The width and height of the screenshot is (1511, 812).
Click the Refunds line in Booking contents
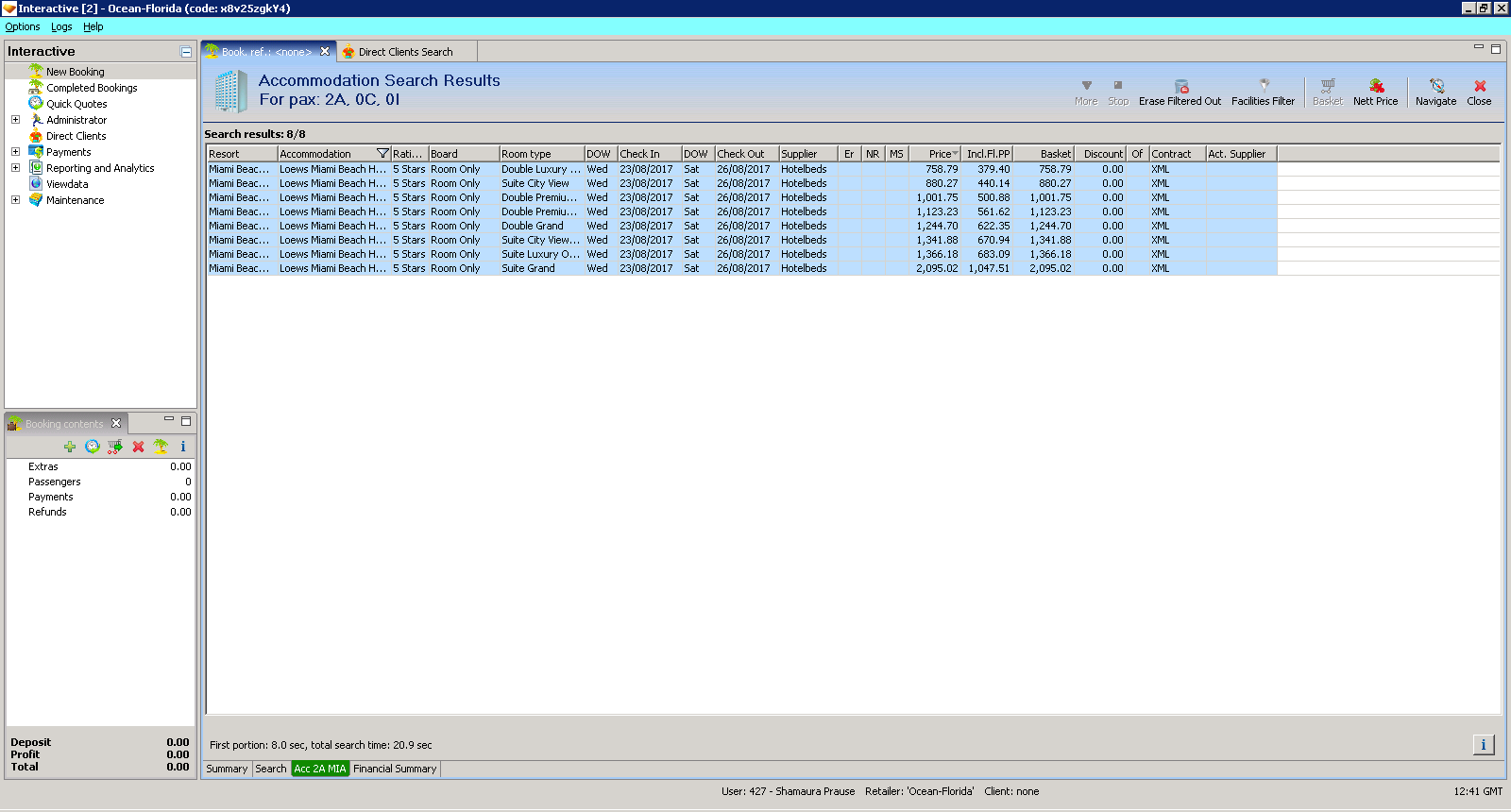tap(101, 512)
